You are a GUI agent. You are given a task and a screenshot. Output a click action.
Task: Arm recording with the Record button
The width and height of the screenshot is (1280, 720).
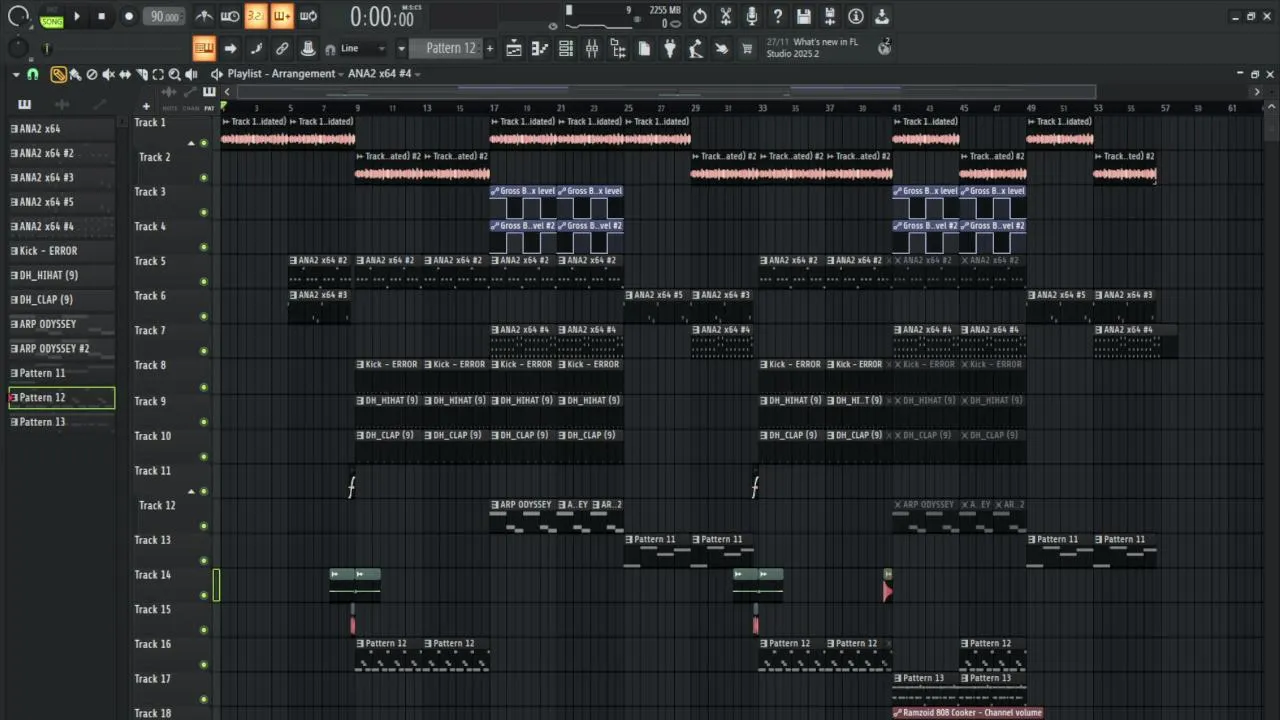pyautogui.click(x=128, y=16)
